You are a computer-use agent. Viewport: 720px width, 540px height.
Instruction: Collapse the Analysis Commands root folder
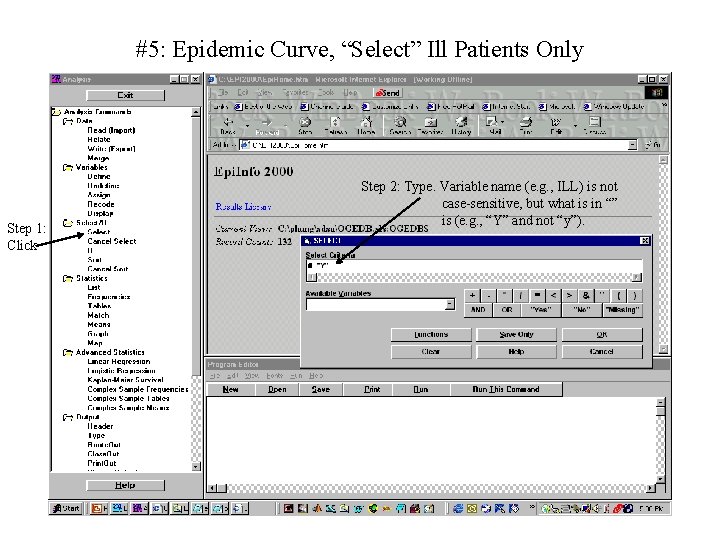pyautogui.click(x=56, y=112)
